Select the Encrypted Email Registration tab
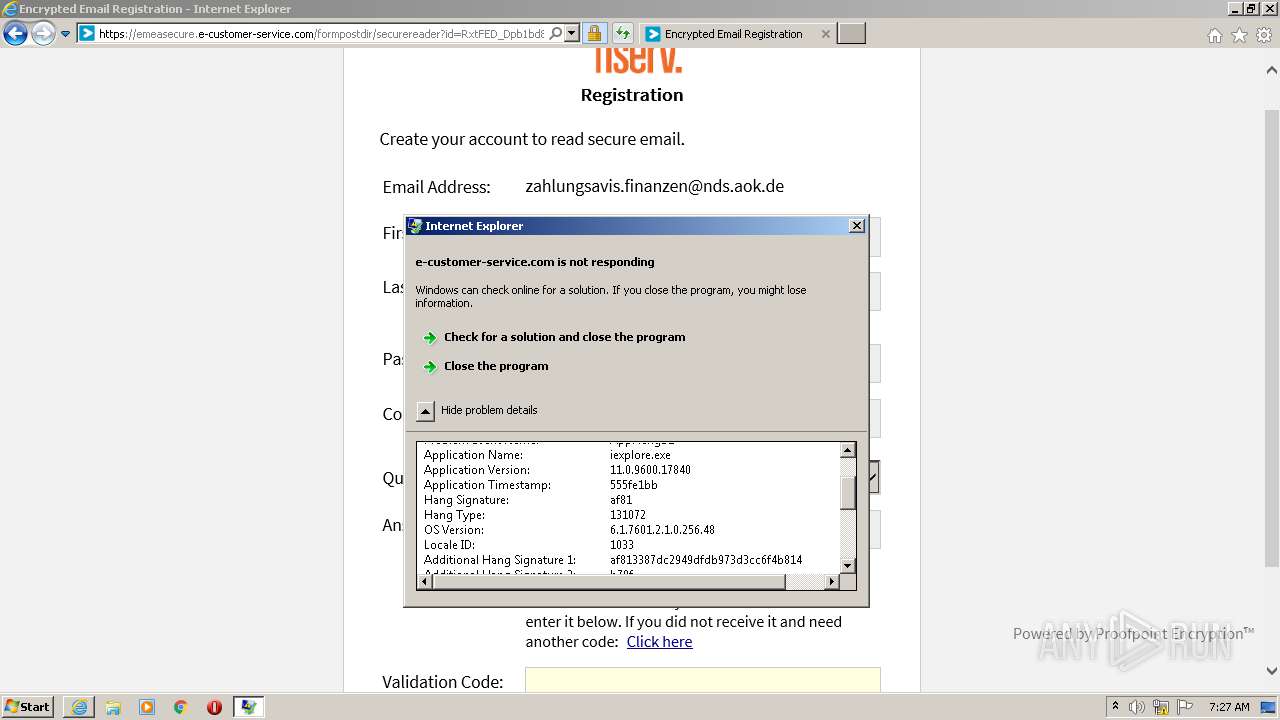 point(734,34)
